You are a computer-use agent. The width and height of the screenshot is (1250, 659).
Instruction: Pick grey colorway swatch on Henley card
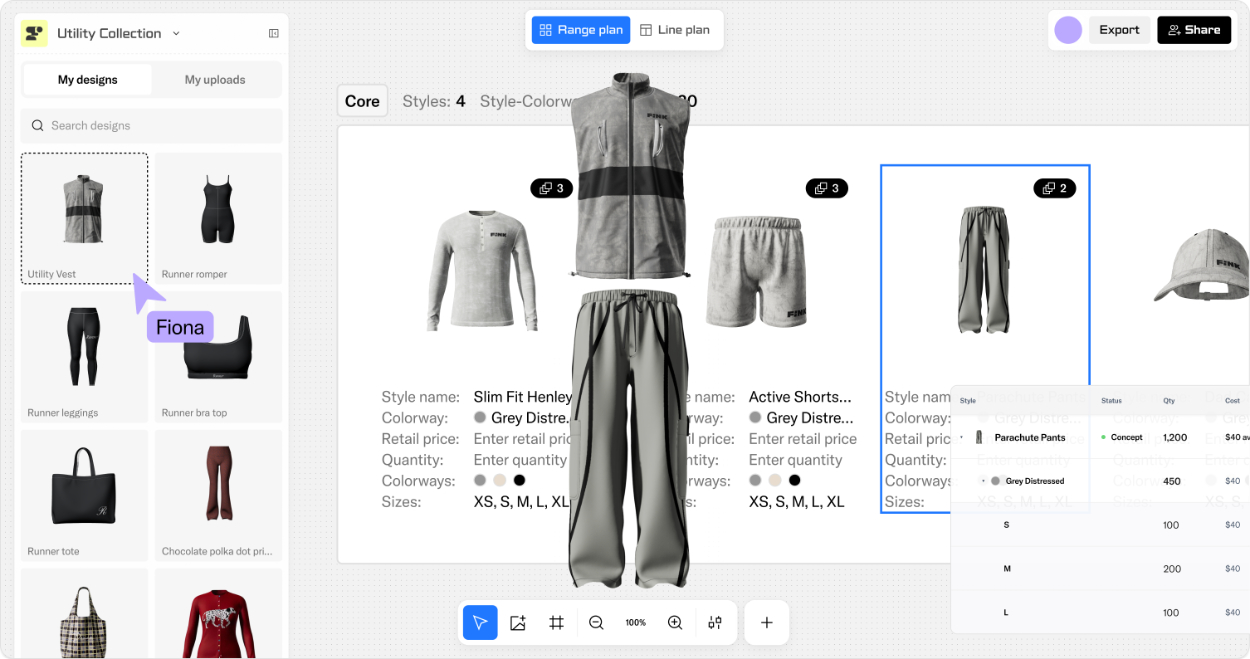[480, 480]
